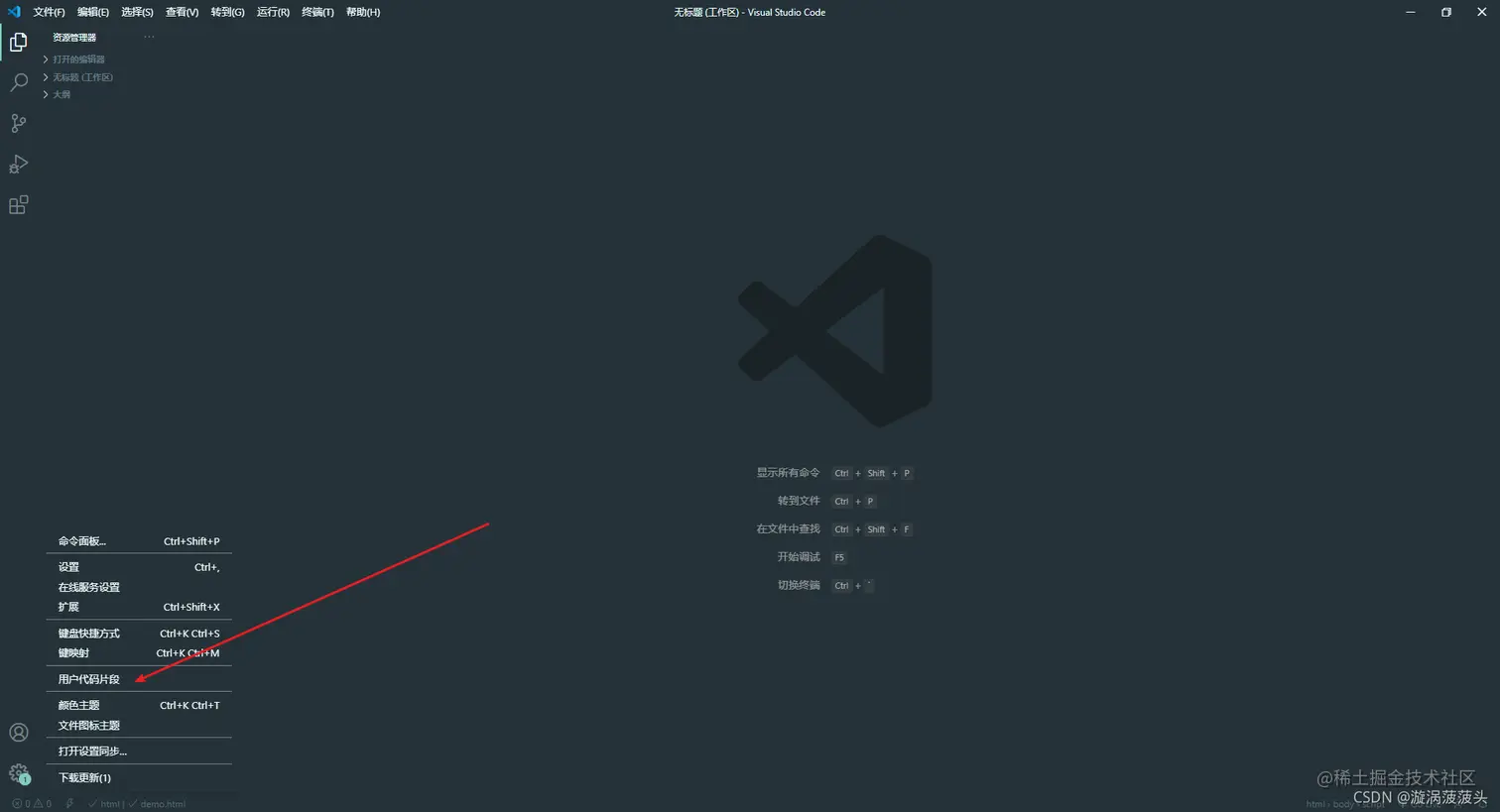Open the Explorer view in activity bar

18,42
